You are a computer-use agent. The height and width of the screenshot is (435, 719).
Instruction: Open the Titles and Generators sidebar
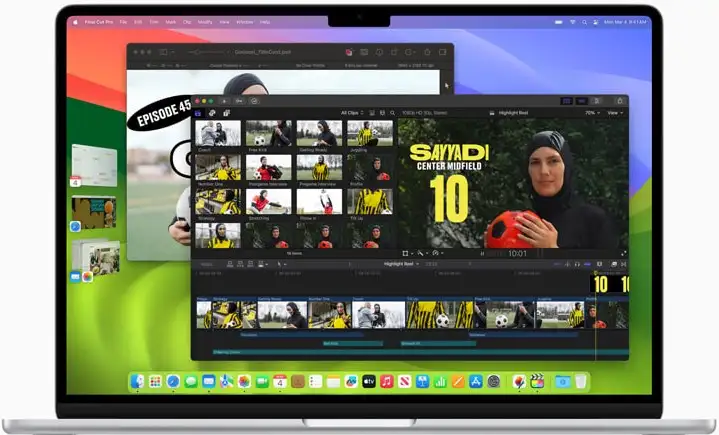coord(226,113)
